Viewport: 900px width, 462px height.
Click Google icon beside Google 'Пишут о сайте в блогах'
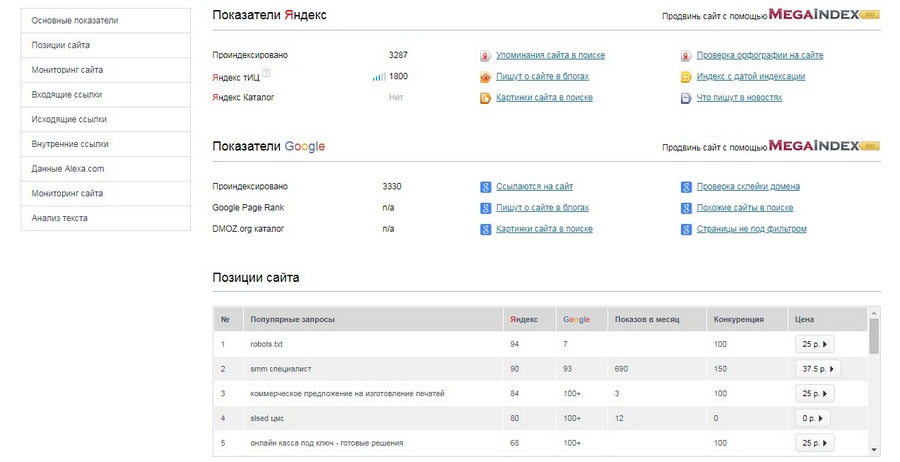[x=486, y=208]
